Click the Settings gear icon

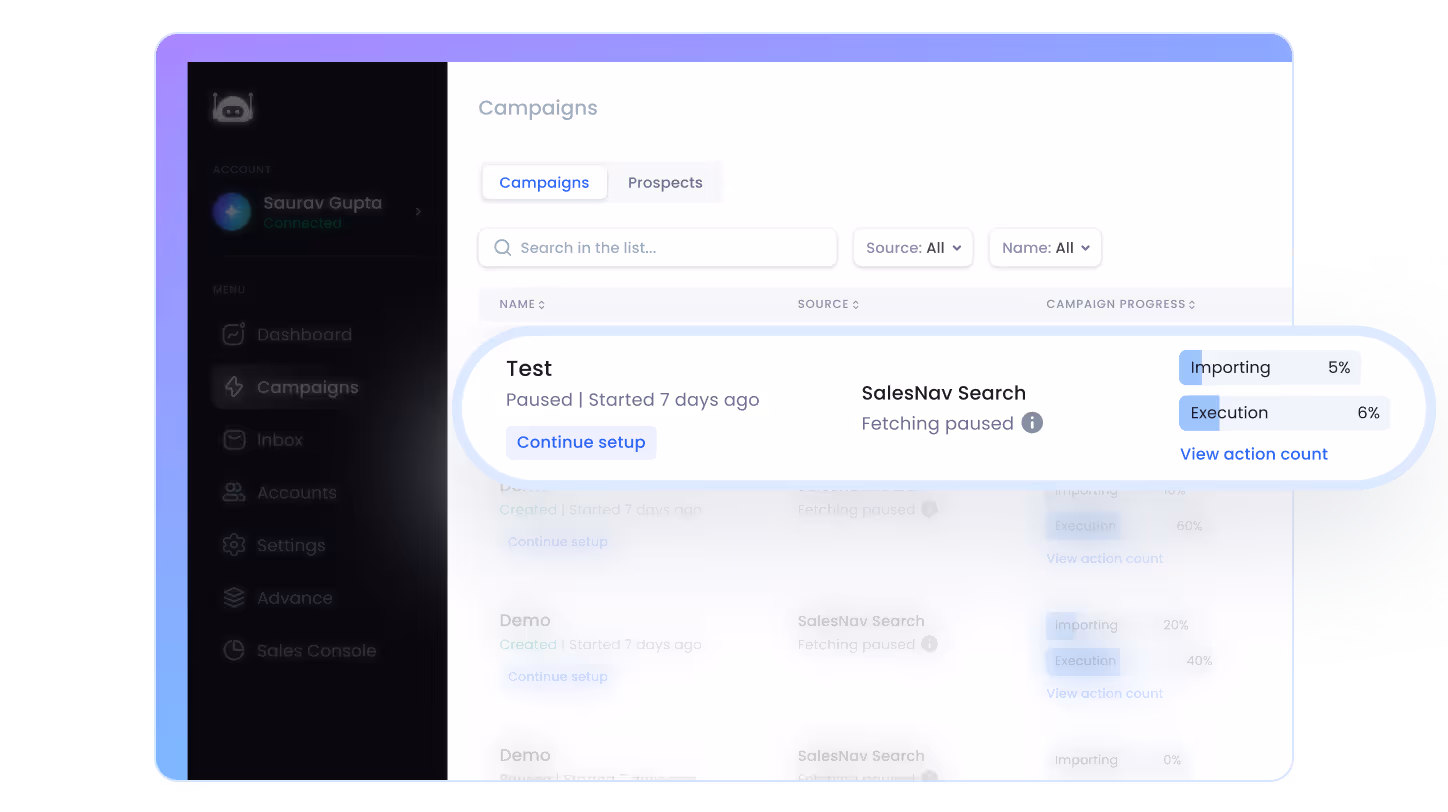click(234, 545)
